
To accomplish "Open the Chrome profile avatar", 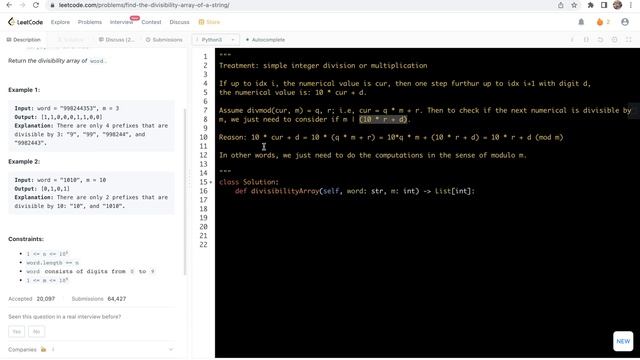I will (618, 5).
